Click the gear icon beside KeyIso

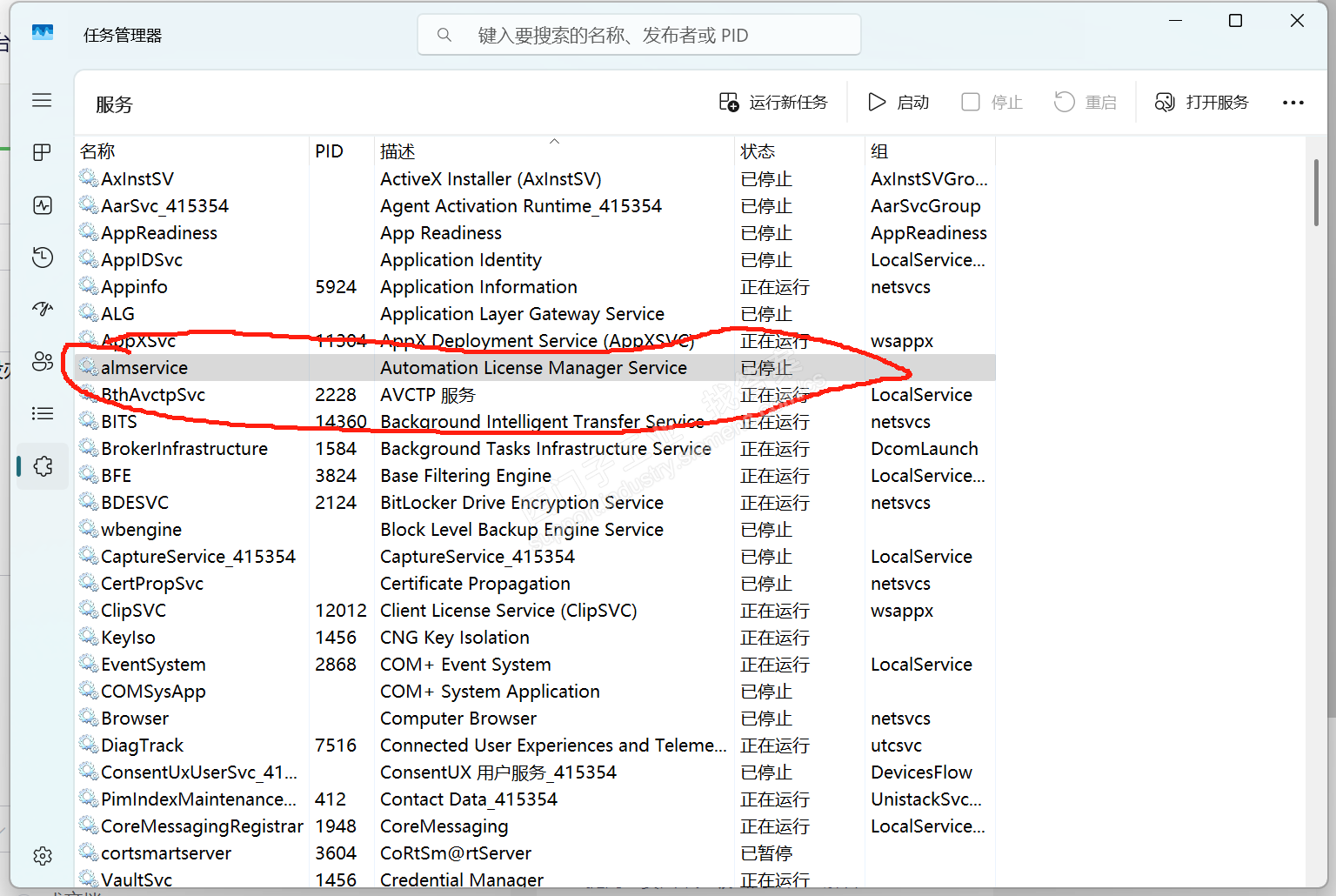pyautogui.click(x=88, y=637)
